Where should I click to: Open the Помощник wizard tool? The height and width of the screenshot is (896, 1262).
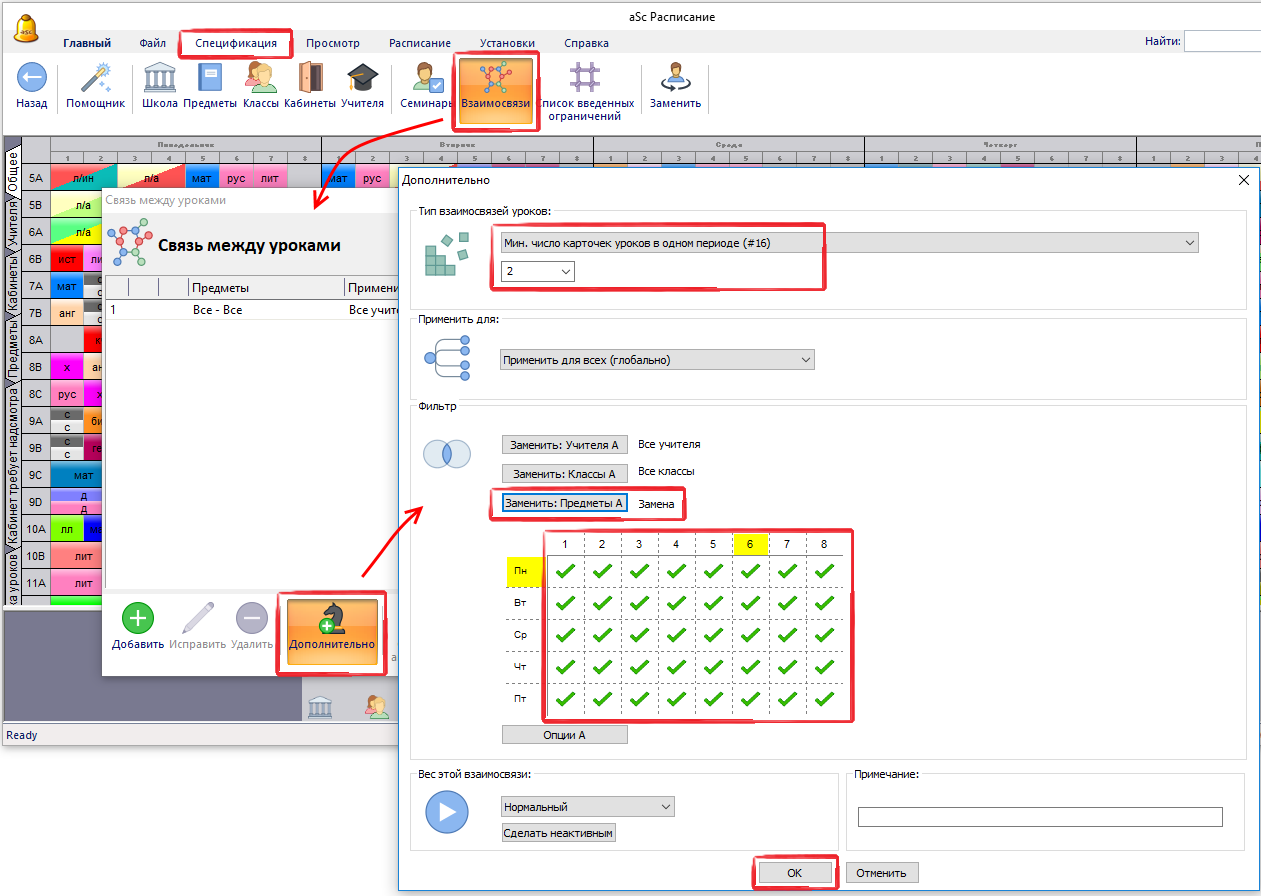point(95,78)
